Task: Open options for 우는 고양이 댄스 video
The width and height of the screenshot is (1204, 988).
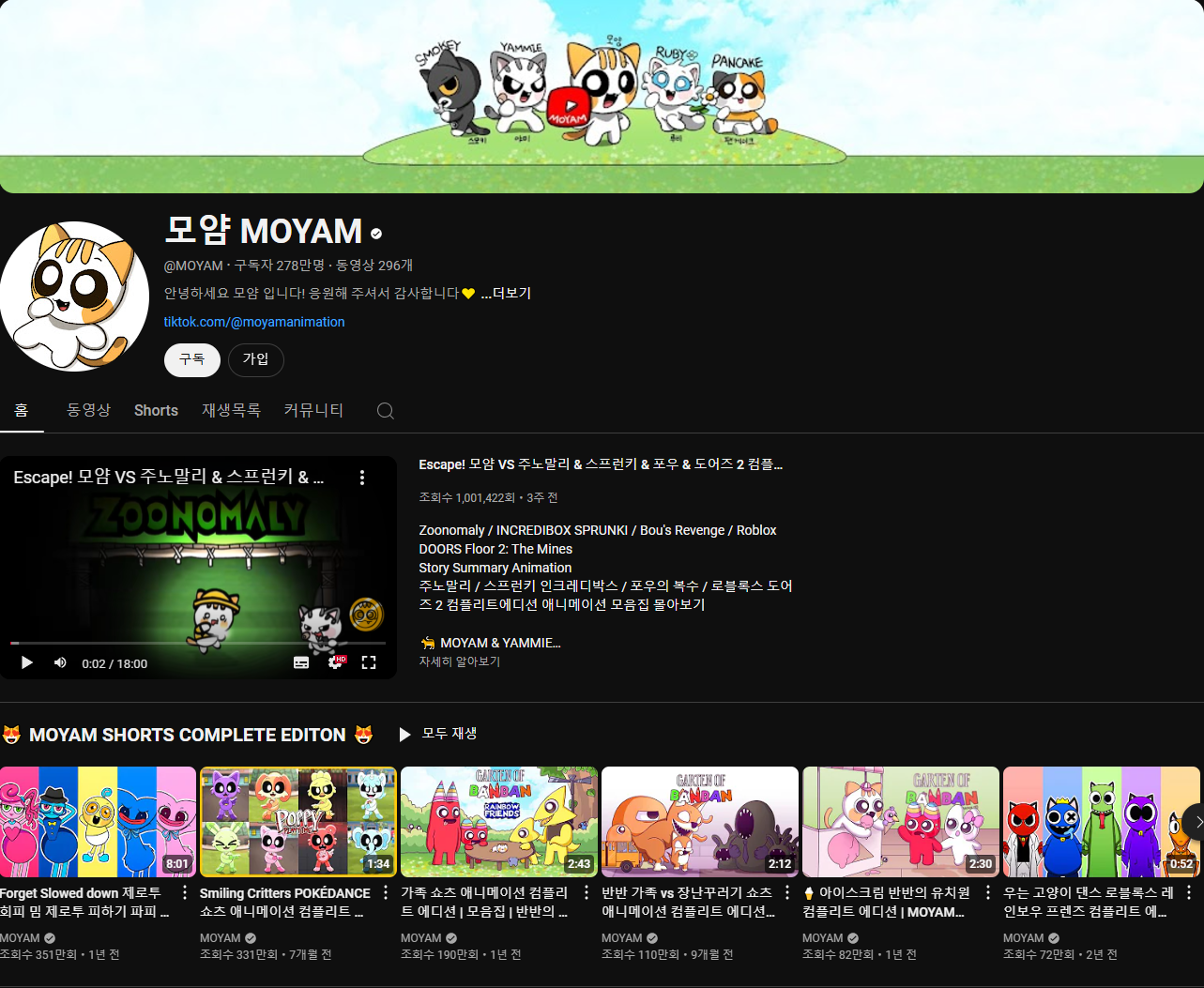Action: (1189, 892)
